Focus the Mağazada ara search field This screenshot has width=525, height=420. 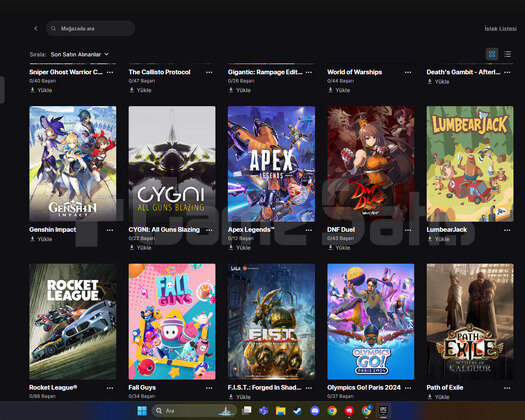point(90,28)
